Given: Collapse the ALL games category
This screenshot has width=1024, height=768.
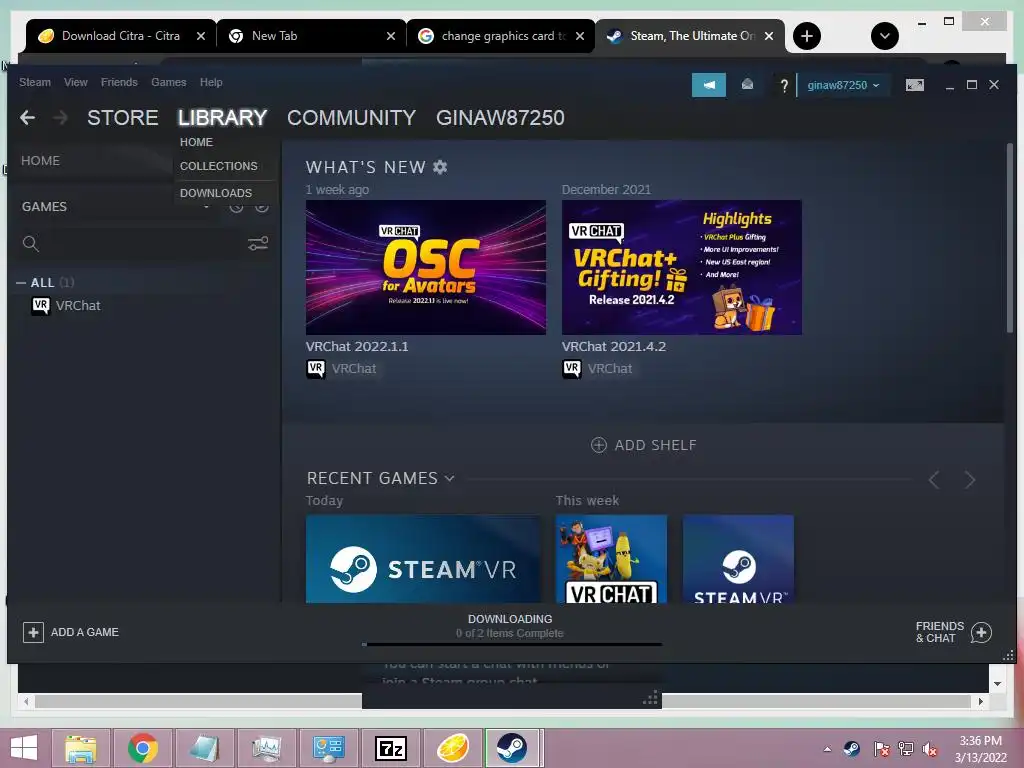Looking at the screenshot, I should [21, 283].
